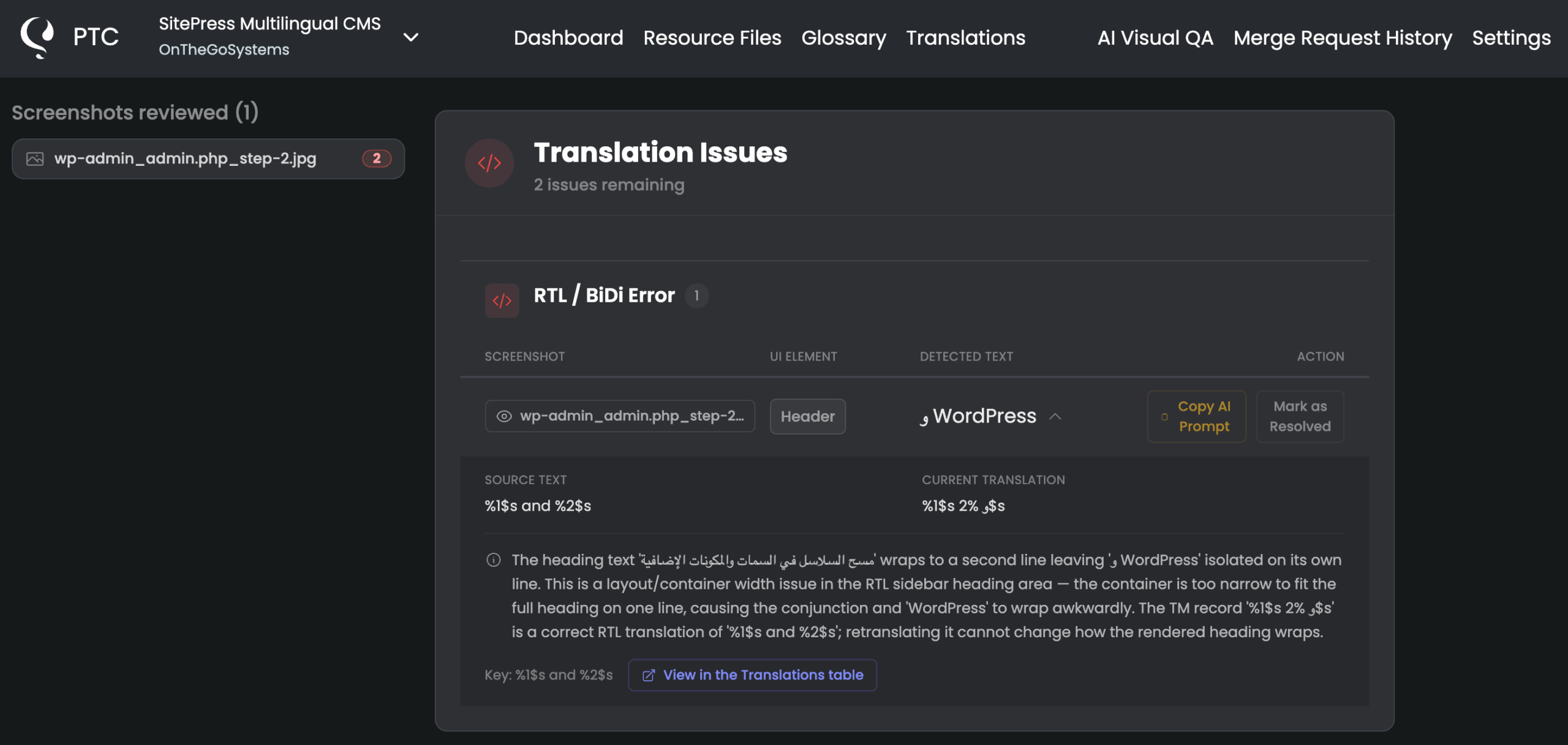This screenshot has height=745, width=1568.
Task: Click the Header UI element tag
Action: 807,416
